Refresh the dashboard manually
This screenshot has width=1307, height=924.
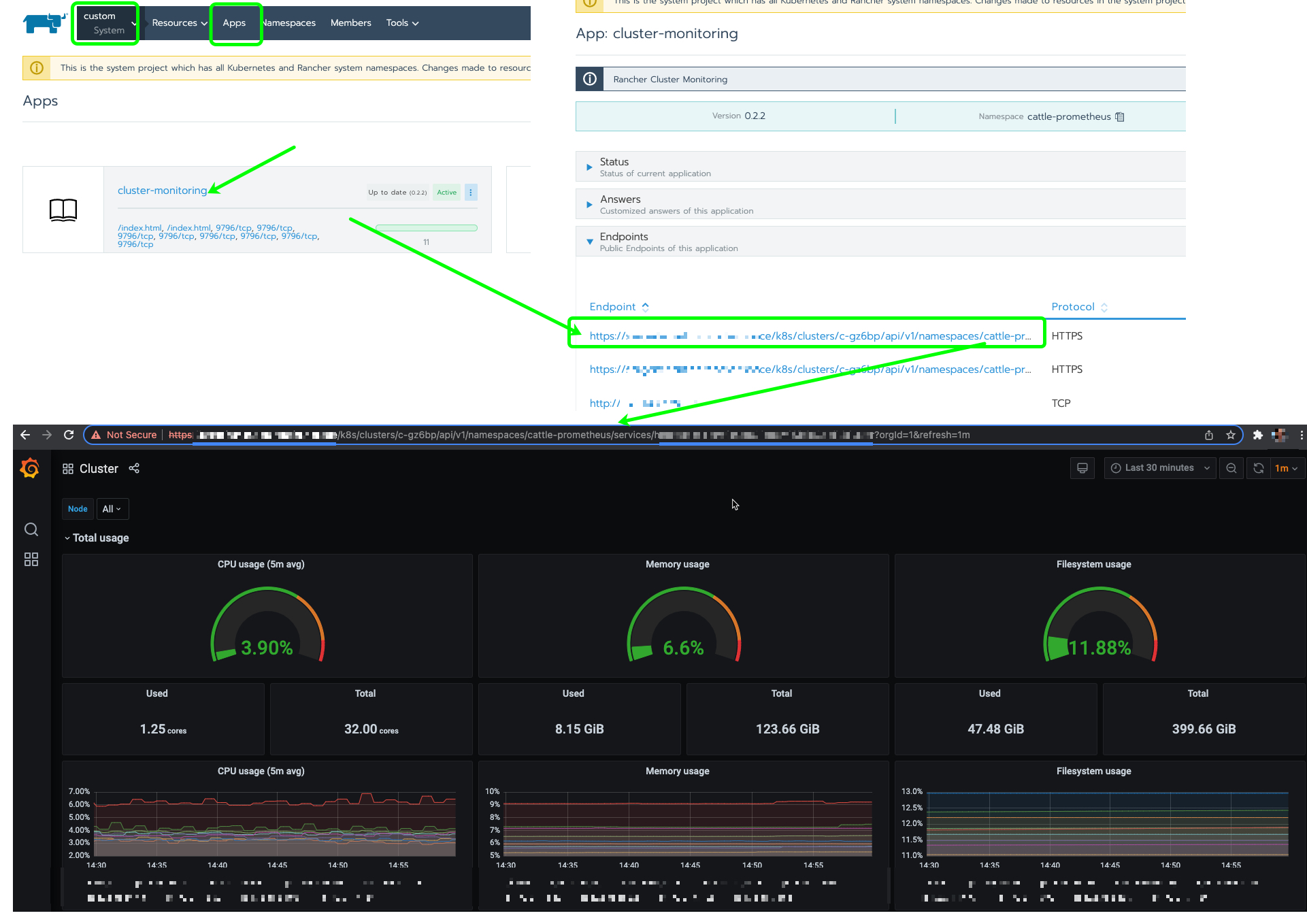point(1258,468)
